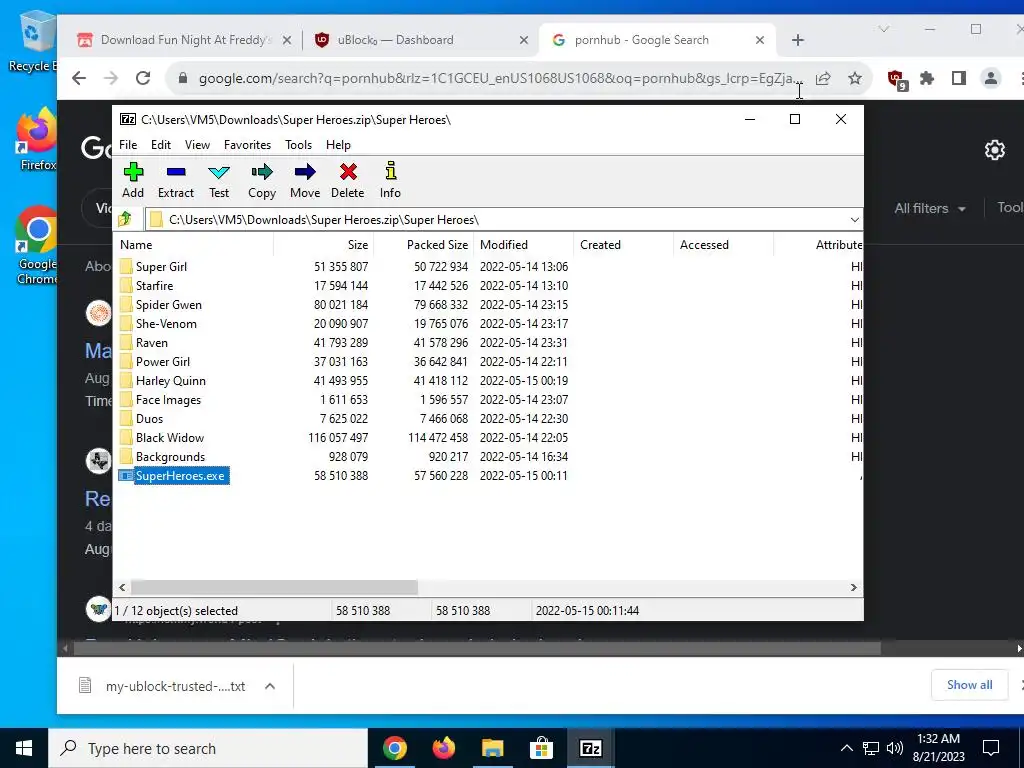Sort by Accessed column header
1024x768 pixels.
coord(724,245)
